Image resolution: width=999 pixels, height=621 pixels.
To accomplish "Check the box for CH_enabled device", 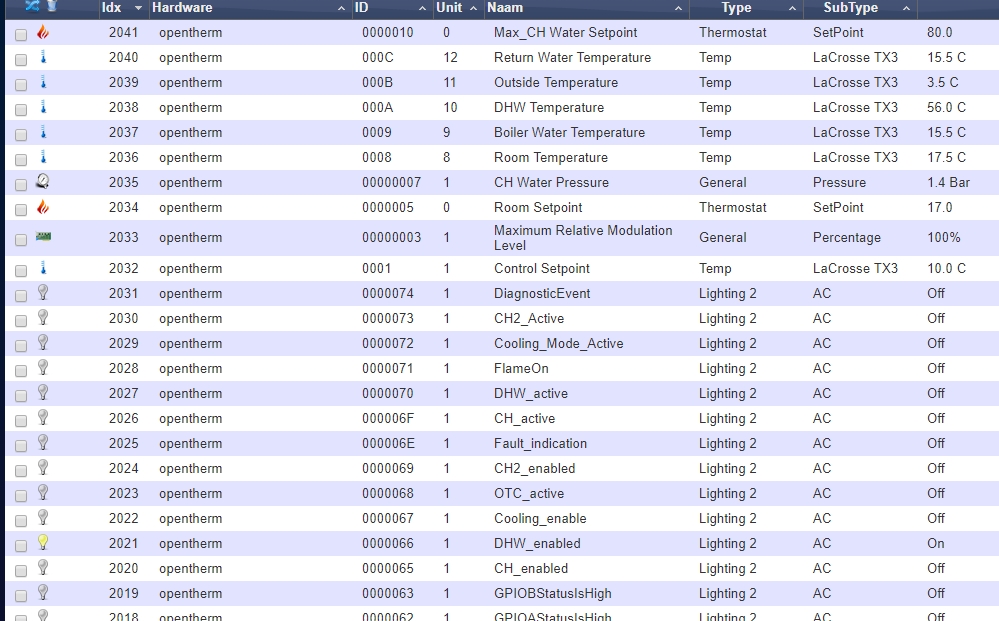I will tap(21, 570).
